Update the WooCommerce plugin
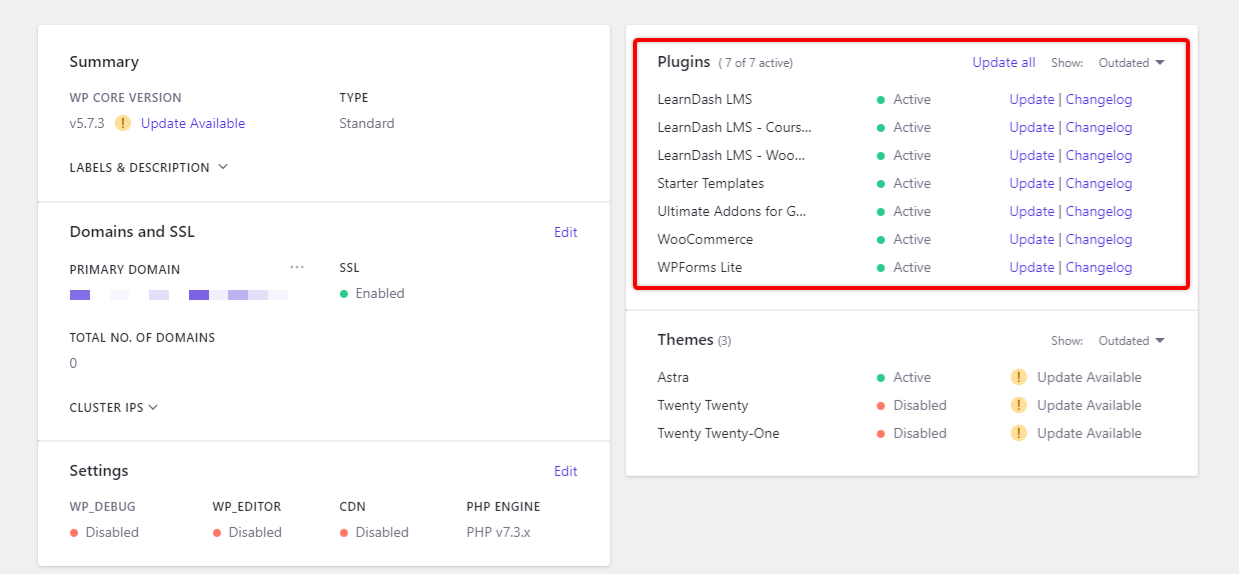The image size is (1239, 574). click(x=1032, y=239)
